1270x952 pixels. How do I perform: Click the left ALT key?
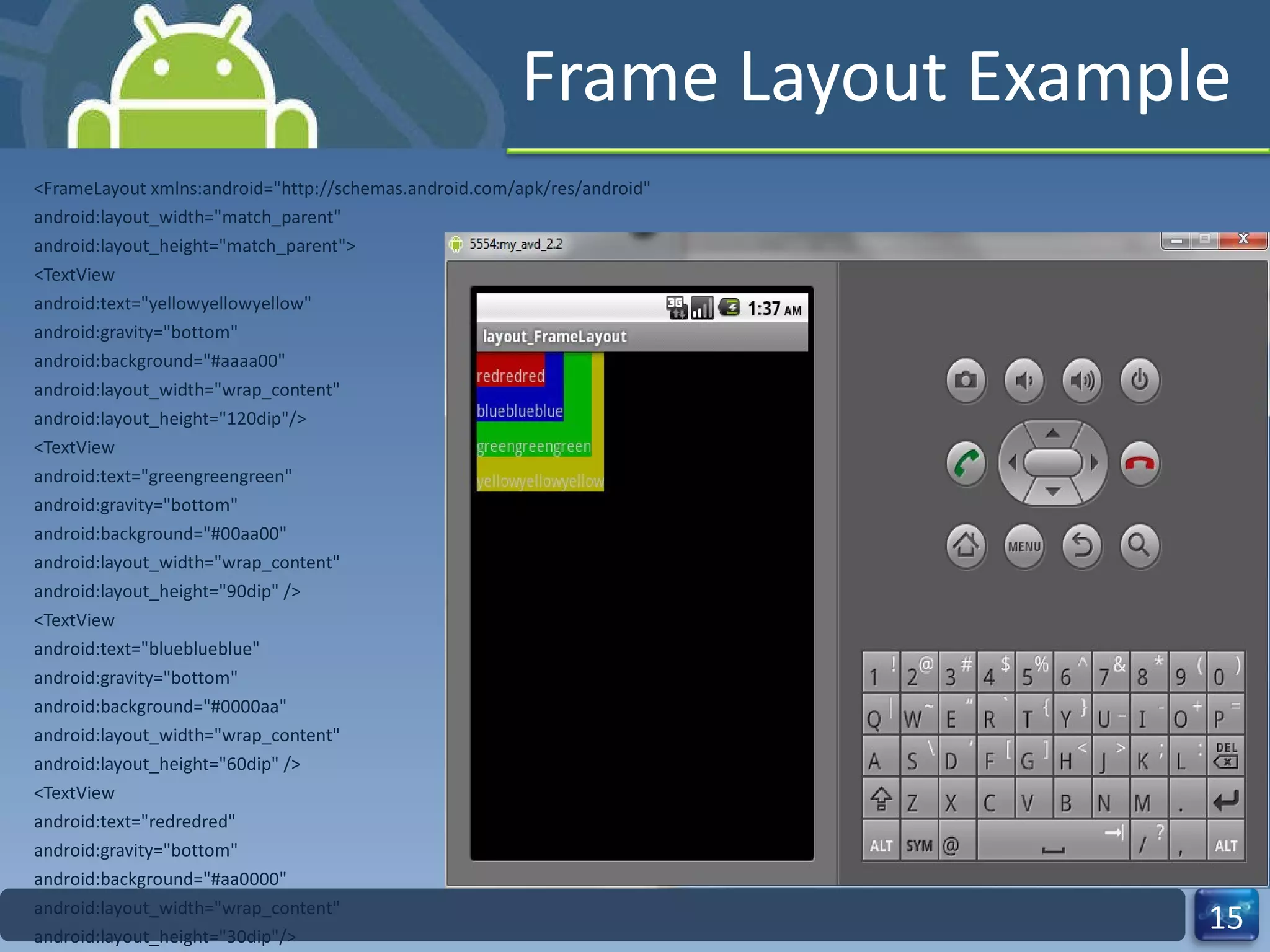881,840
